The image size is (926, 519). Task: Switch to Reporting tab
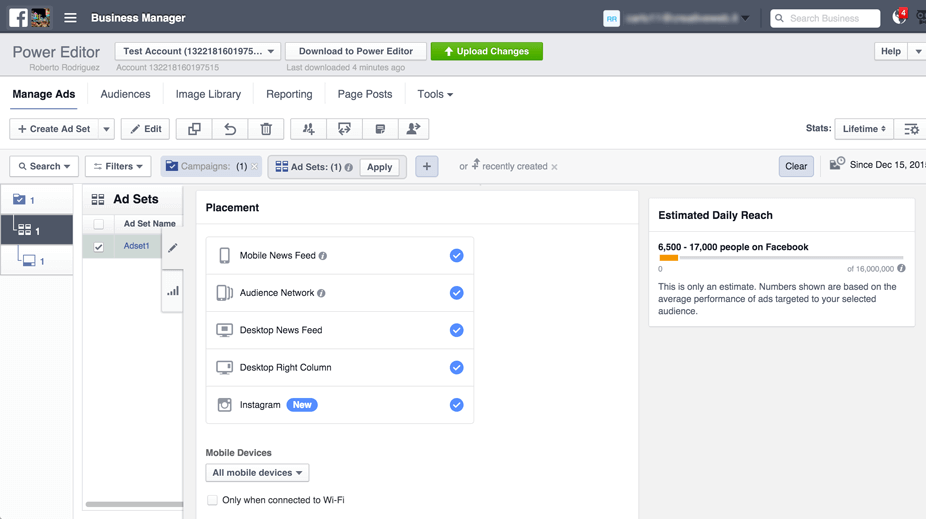(289, 94)
